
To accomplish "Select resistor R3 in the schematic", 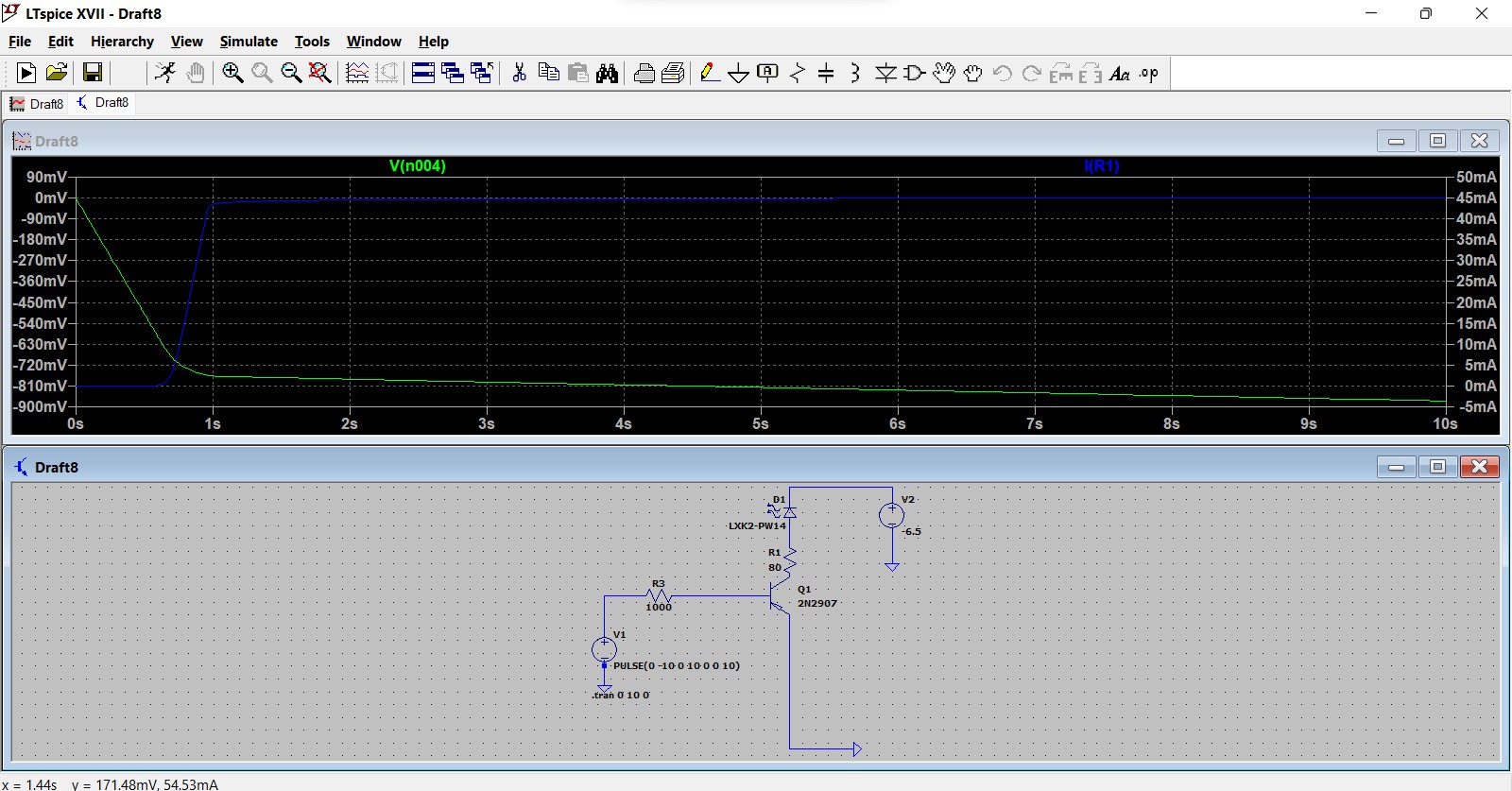I will click(x=659, y=596).
